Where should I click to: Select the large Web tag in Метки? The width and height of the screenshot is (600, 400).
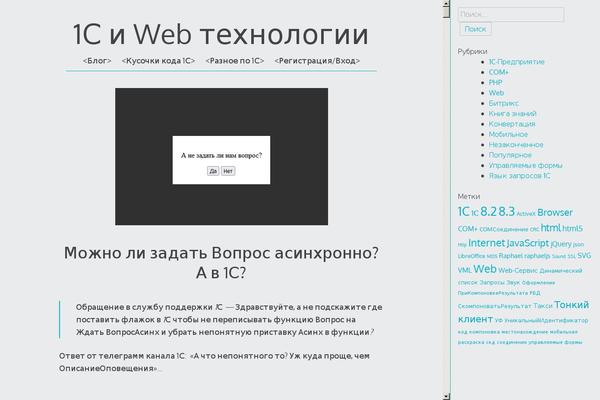[x=485, y=269]
